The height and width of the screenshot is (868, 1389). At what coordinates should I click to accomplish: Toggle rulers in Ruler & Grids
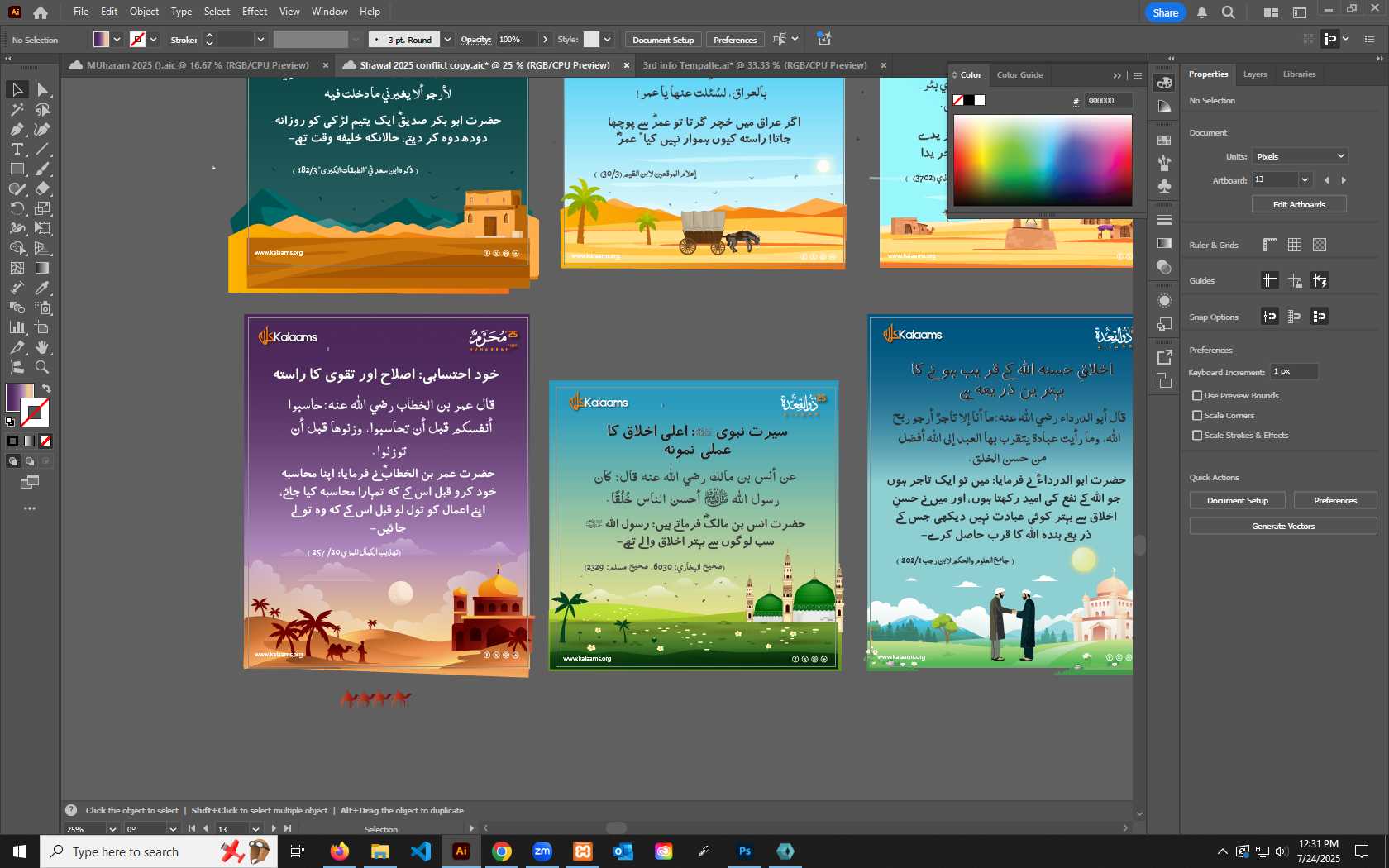pos(1270,245)
